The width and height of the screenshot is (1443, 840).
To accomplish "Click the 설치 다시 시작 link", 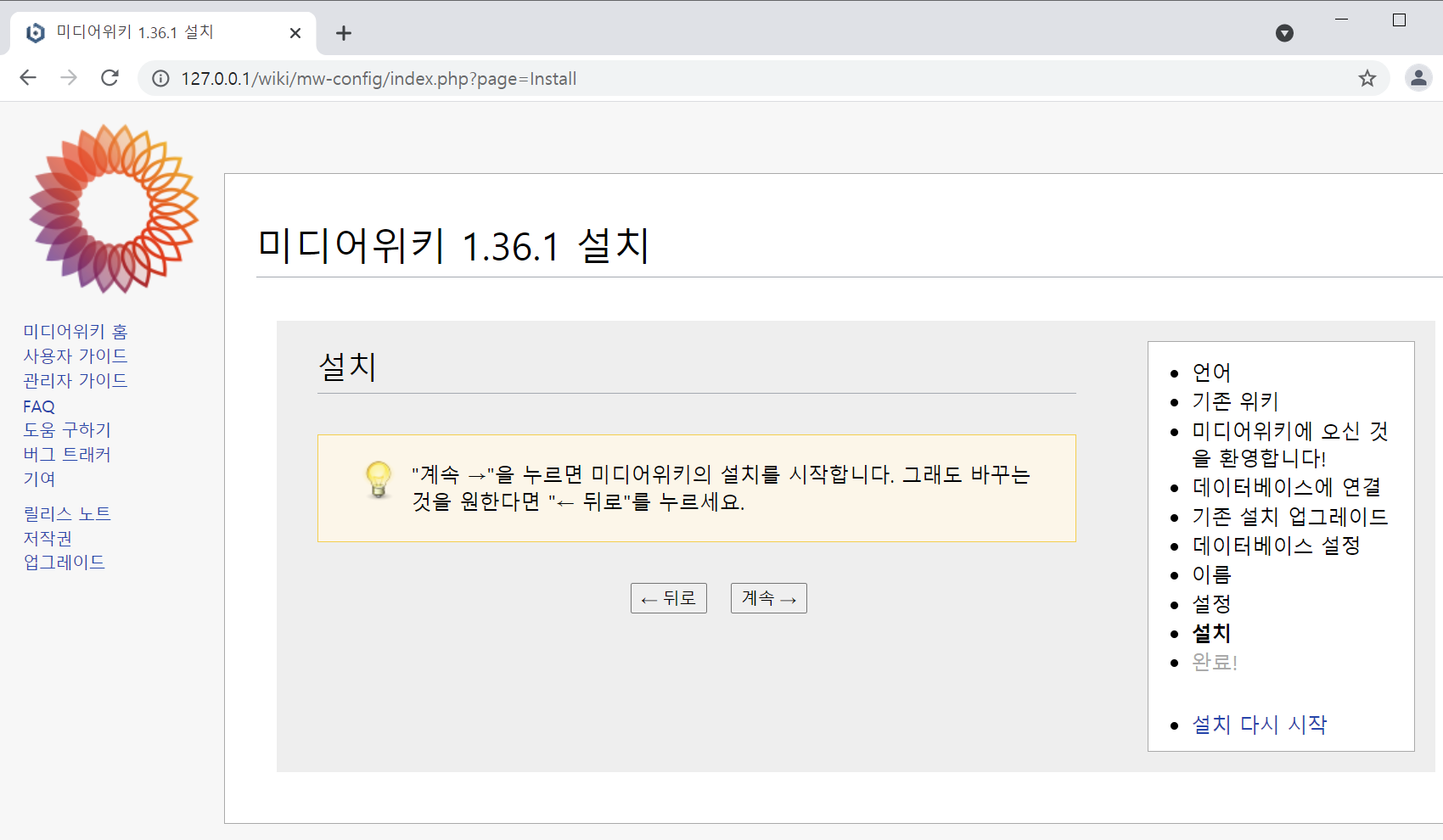I will [1260, 725].
